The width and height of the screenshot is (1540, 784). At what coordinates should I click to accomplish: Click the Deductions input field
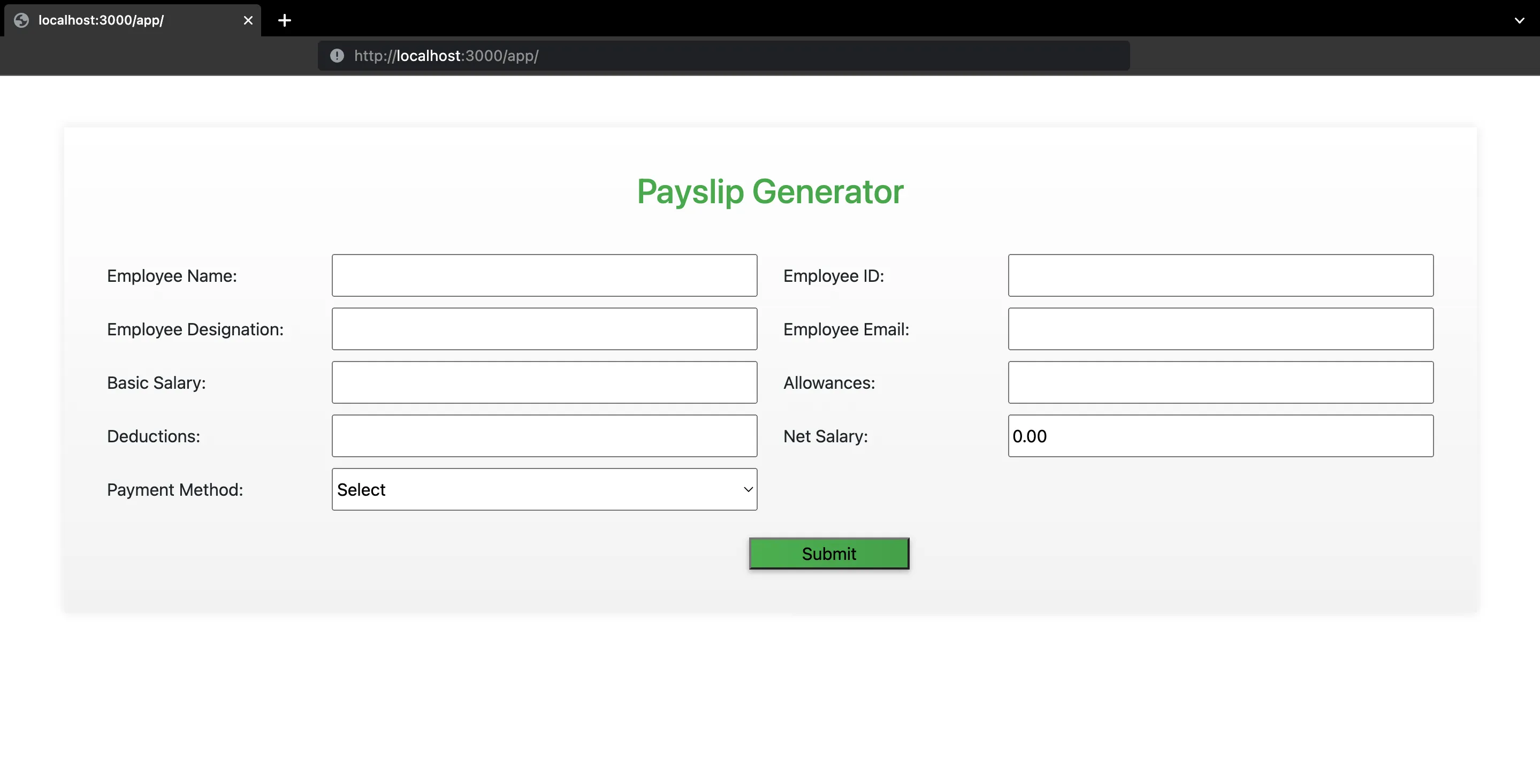pos(544,436)
